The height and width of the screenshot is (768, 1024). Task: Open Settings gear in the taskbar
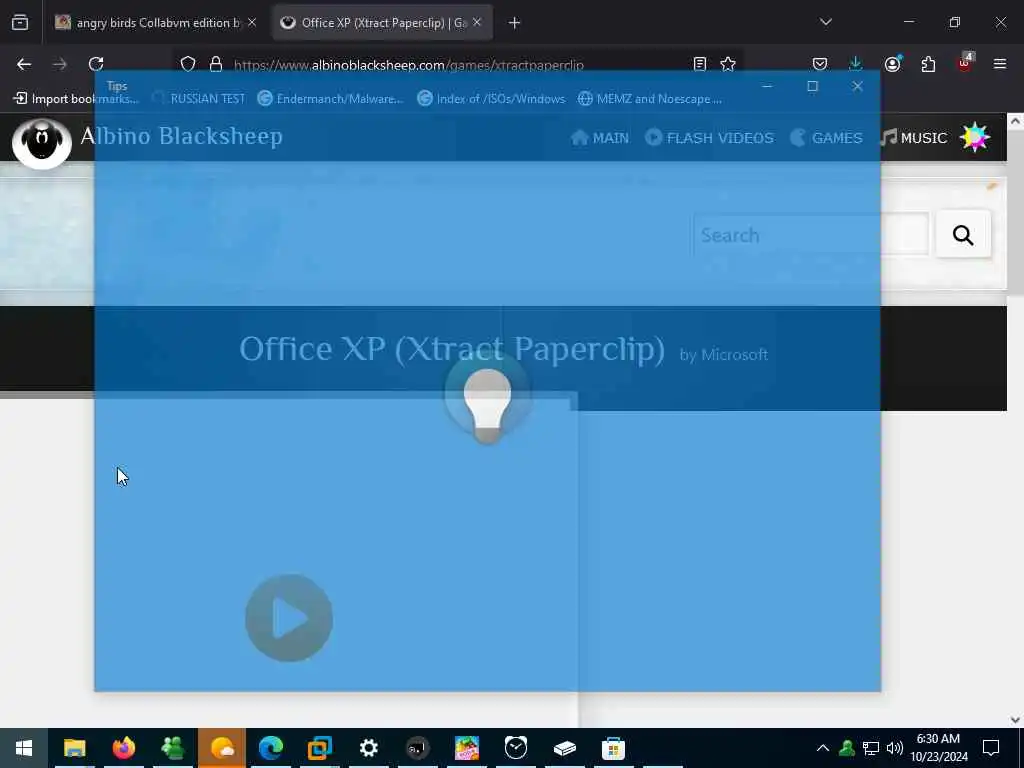368,748
